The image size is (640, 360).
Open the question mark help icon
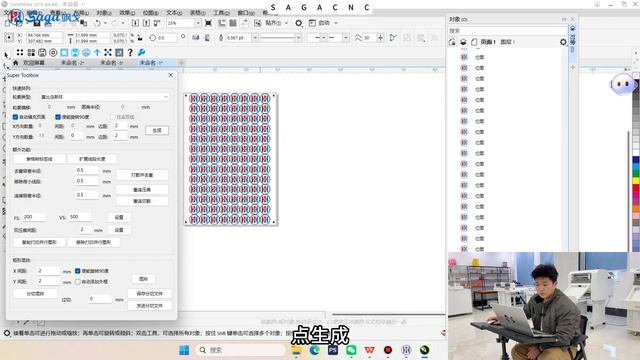click(x=130, y=52)
